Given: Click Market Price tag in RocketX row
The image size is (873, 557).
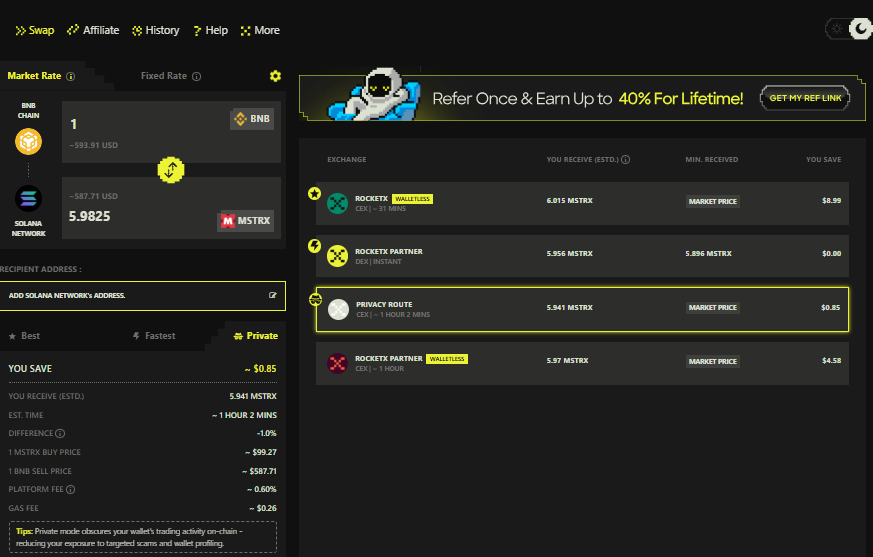Looking at the screenshot, I should (x=713, y=202).
